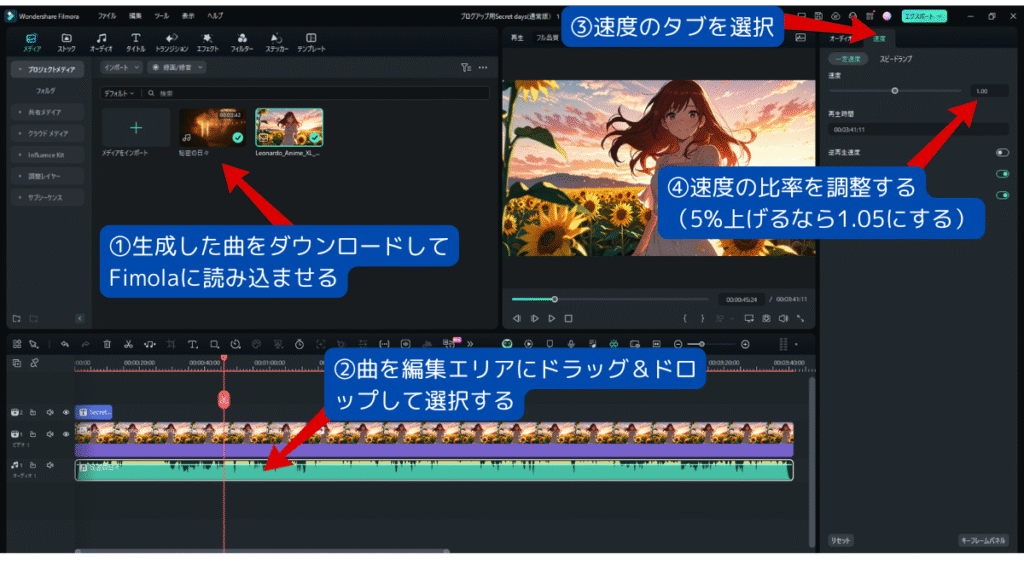This screenshot has width=1024, height=576.
Task: Open the メディア (Media) tab icon
Action: (31, 42)
